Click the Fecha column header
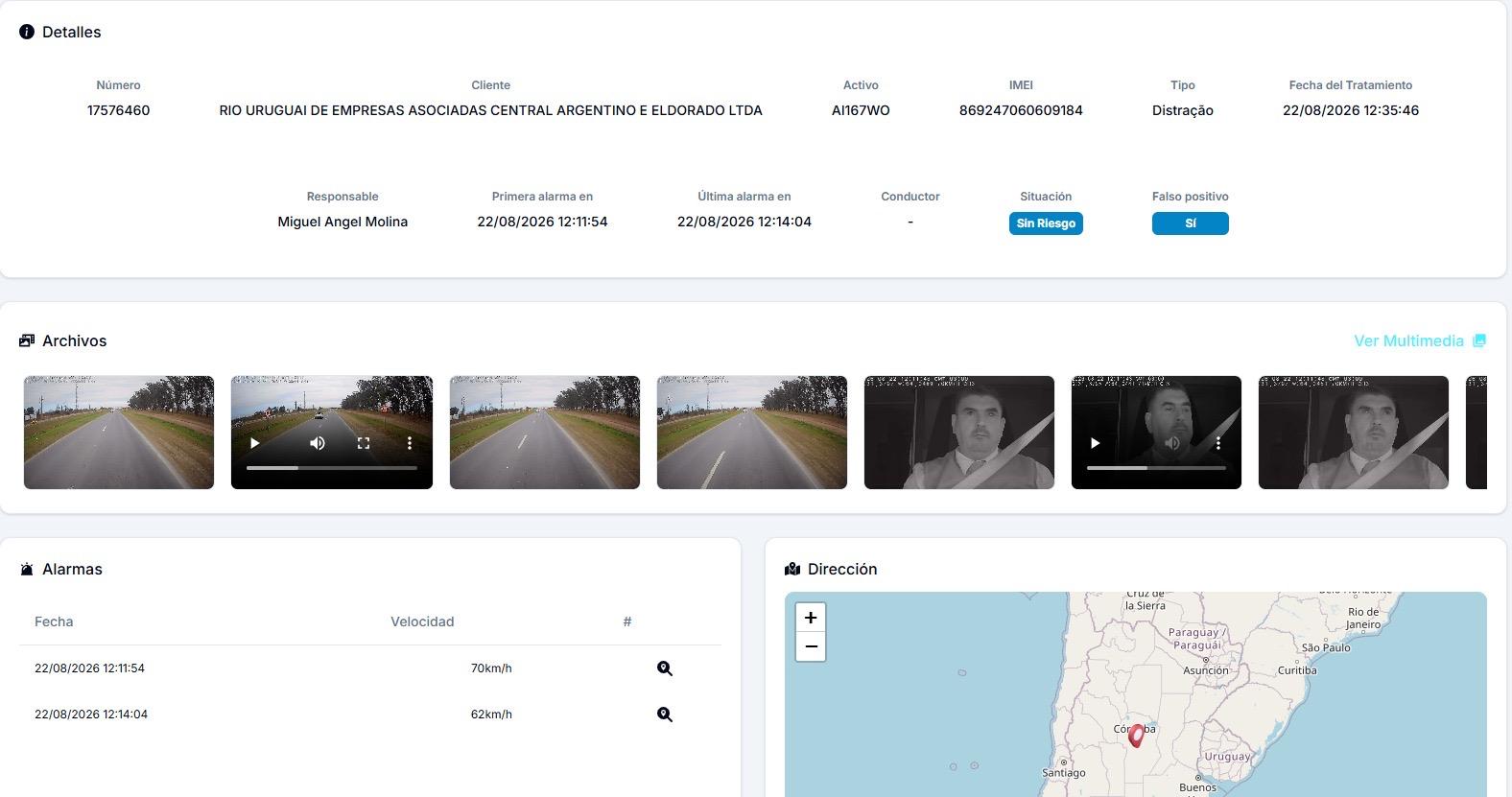Viewport: 1512px width, 797px height. pos(54,621)
